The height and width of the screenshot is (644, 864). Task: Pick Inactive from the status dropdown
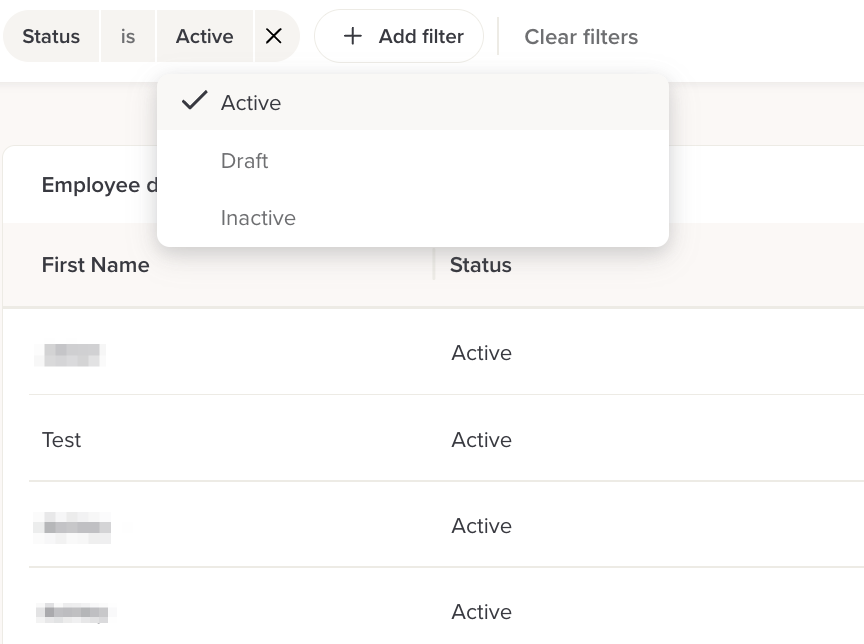tap(258, 218)
